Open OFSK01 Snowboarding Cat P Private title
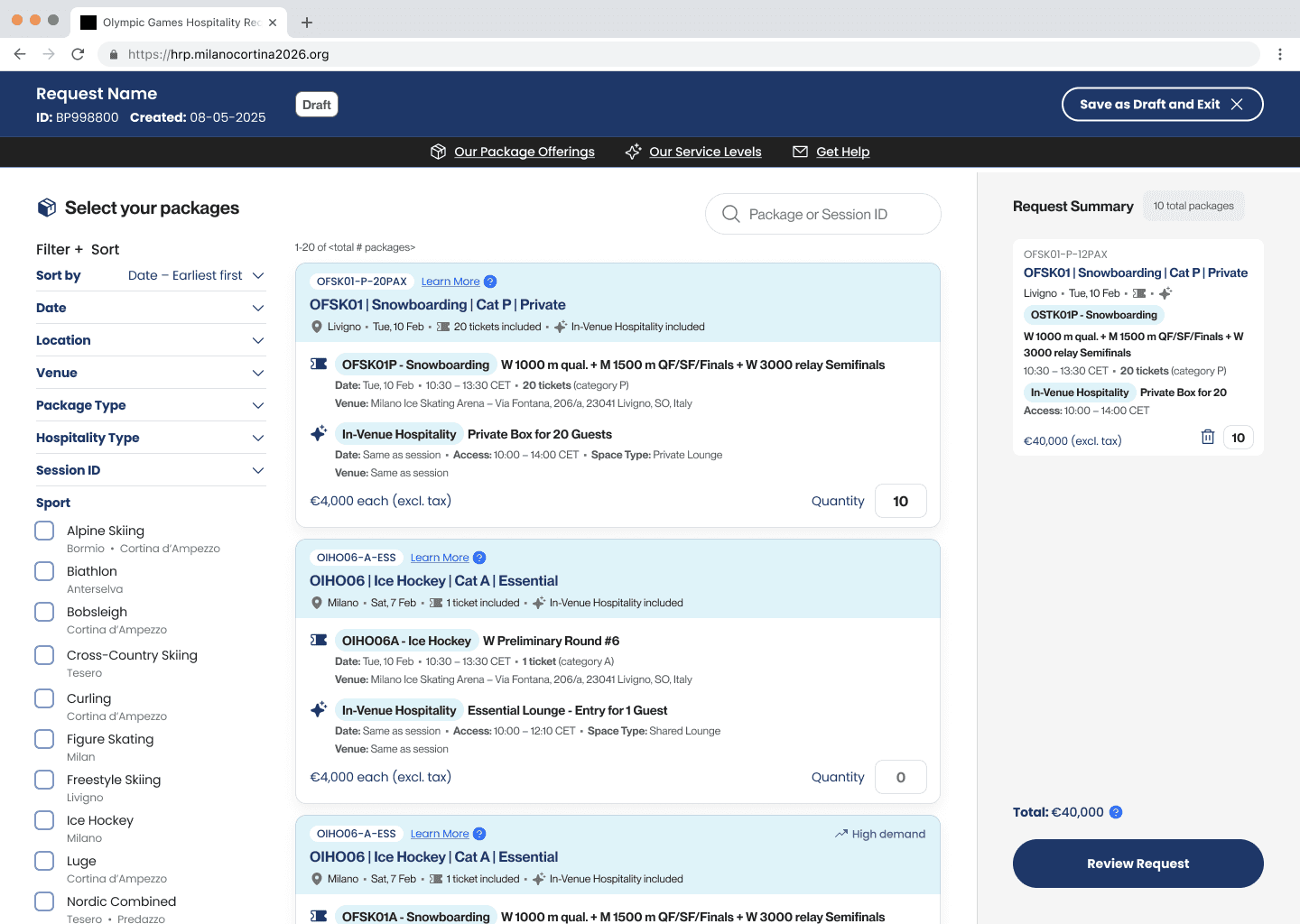1300x924 pixels. [x=438, y=305]
